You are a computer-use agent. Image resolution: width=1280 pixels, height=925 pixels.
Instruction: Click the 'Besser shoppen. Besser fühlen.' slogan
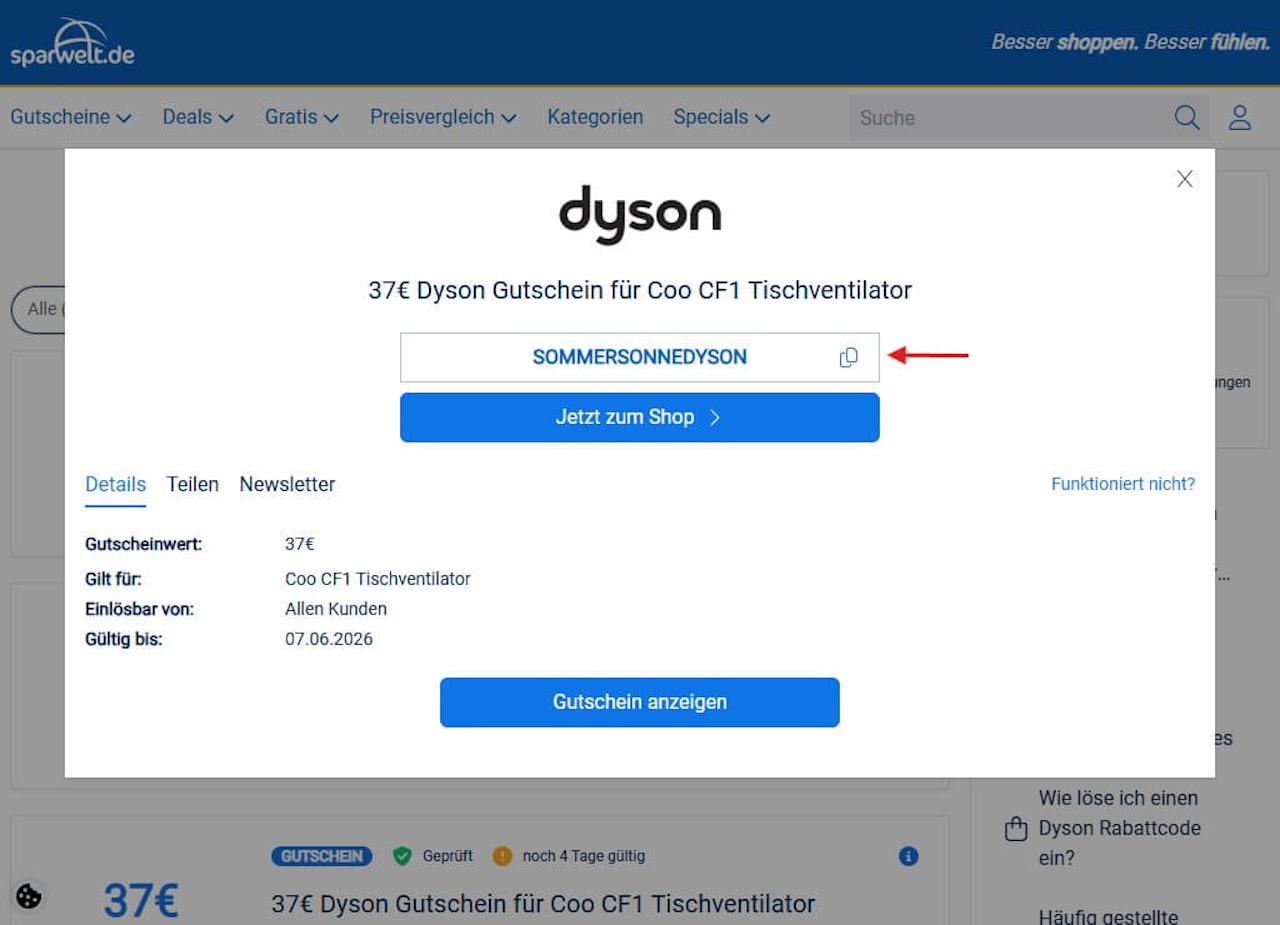click(x=1130, y=42)
